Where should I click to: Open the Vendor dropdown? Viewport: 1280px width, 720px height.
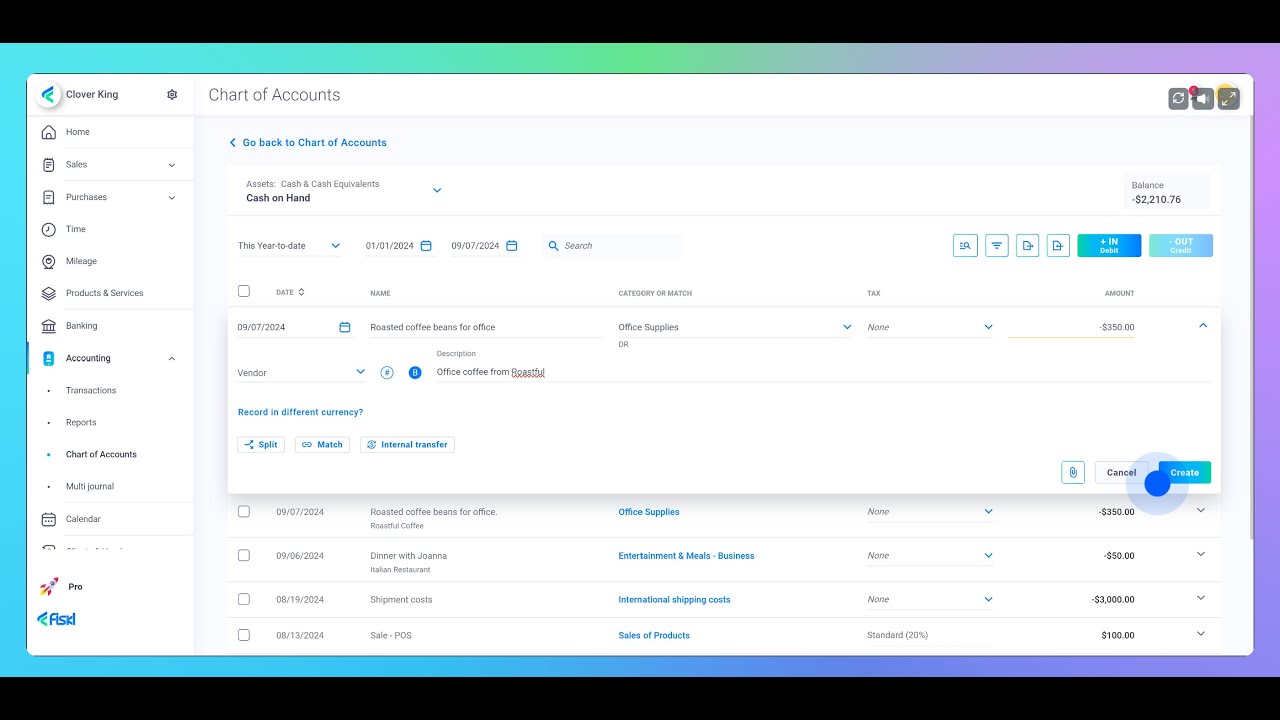tap(301, 373)
